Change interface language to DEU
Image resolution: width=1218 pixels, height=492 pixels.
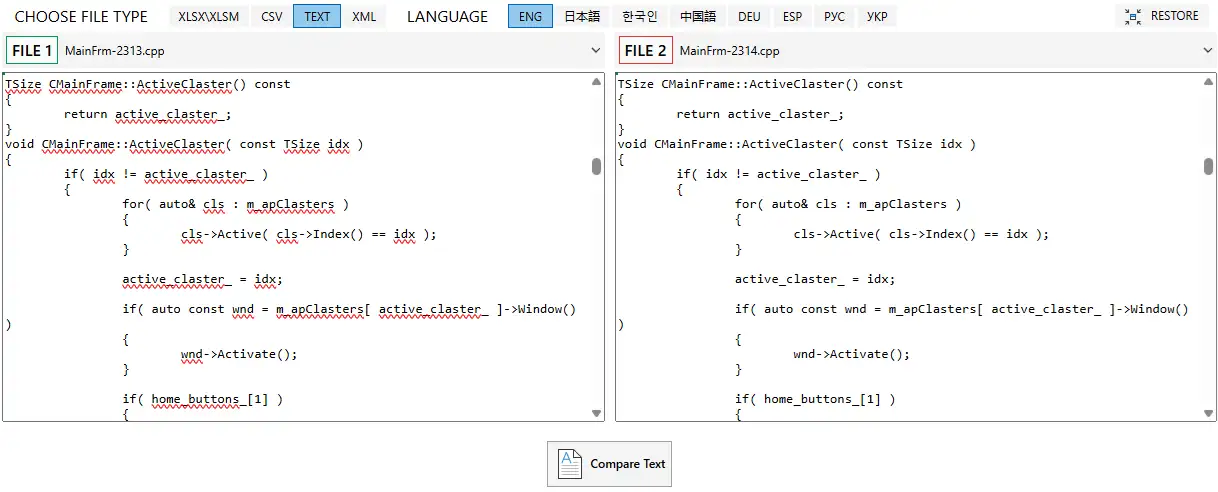[x=749, y=16]
